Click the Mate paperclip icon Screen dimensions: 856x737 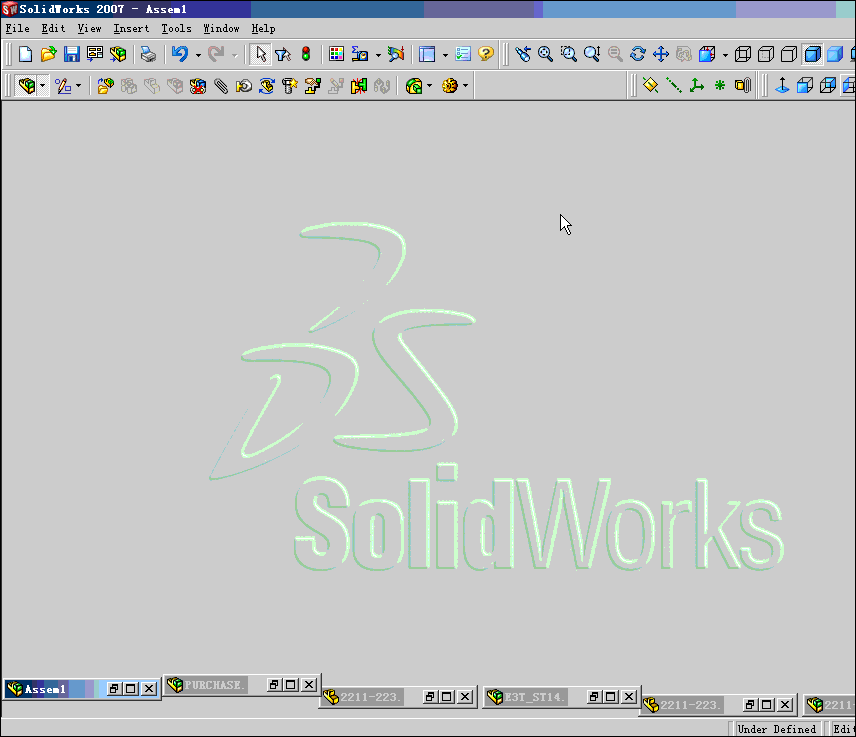point(221,86)
